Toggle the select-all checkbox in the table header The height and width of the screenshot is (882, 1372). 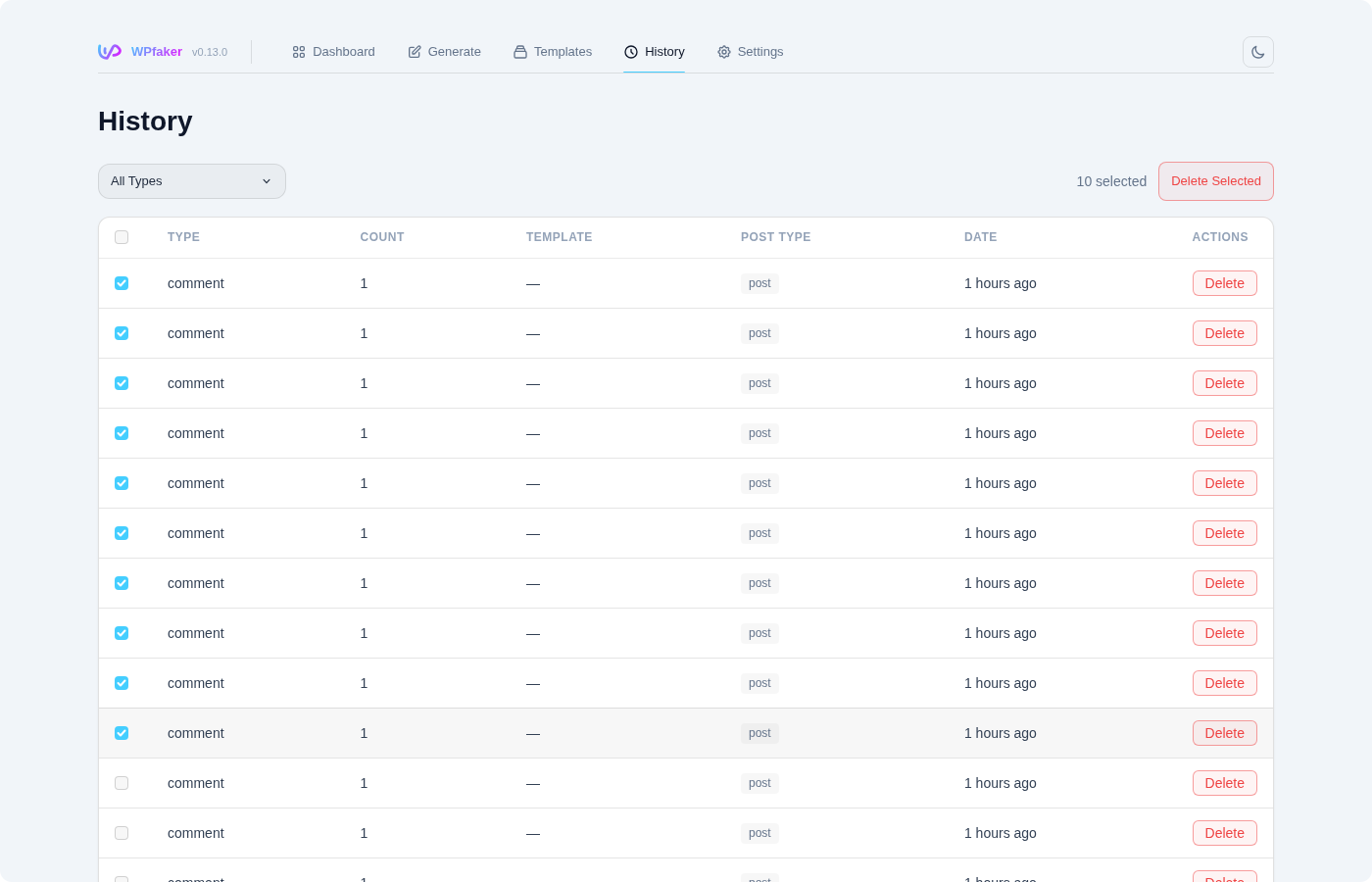pos(122,237)
